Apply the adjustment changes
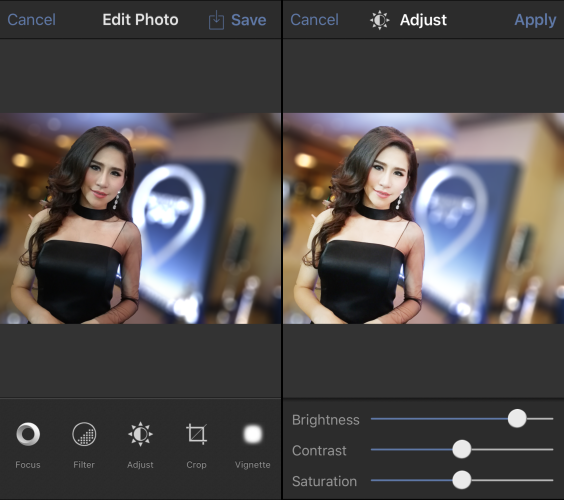This screenshot has height=500, width=564. (535, 21)
